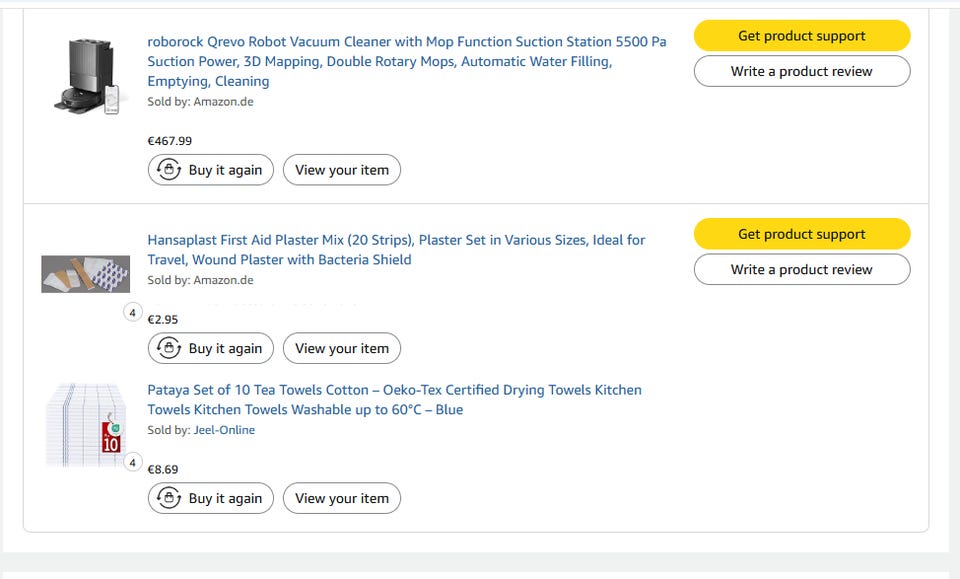Write a product review for roborock vacuum
Viewport: 960px width, 579px height.
(x=802, y=71)
